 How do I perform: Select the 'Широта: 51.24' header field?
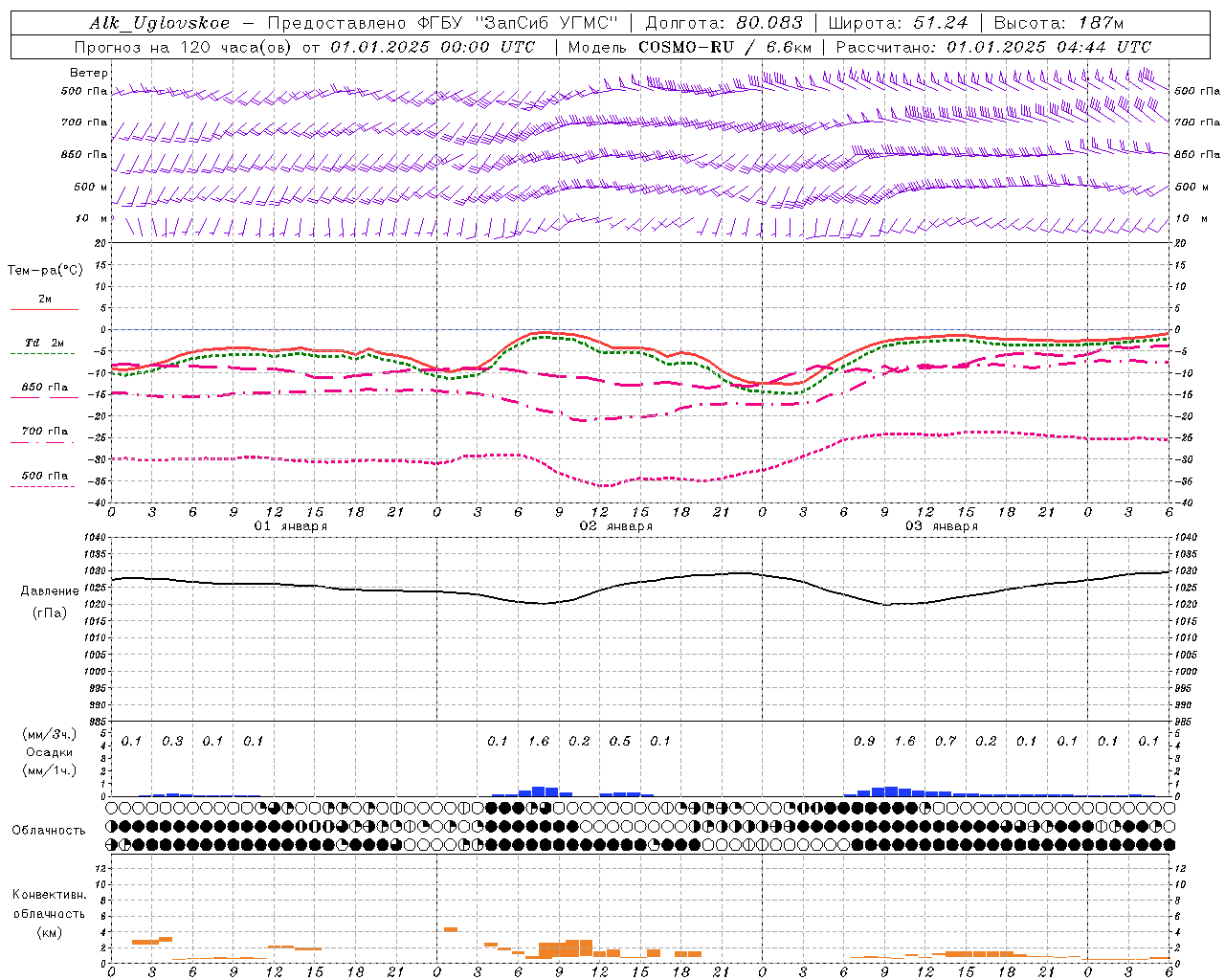tap(898, 23)
